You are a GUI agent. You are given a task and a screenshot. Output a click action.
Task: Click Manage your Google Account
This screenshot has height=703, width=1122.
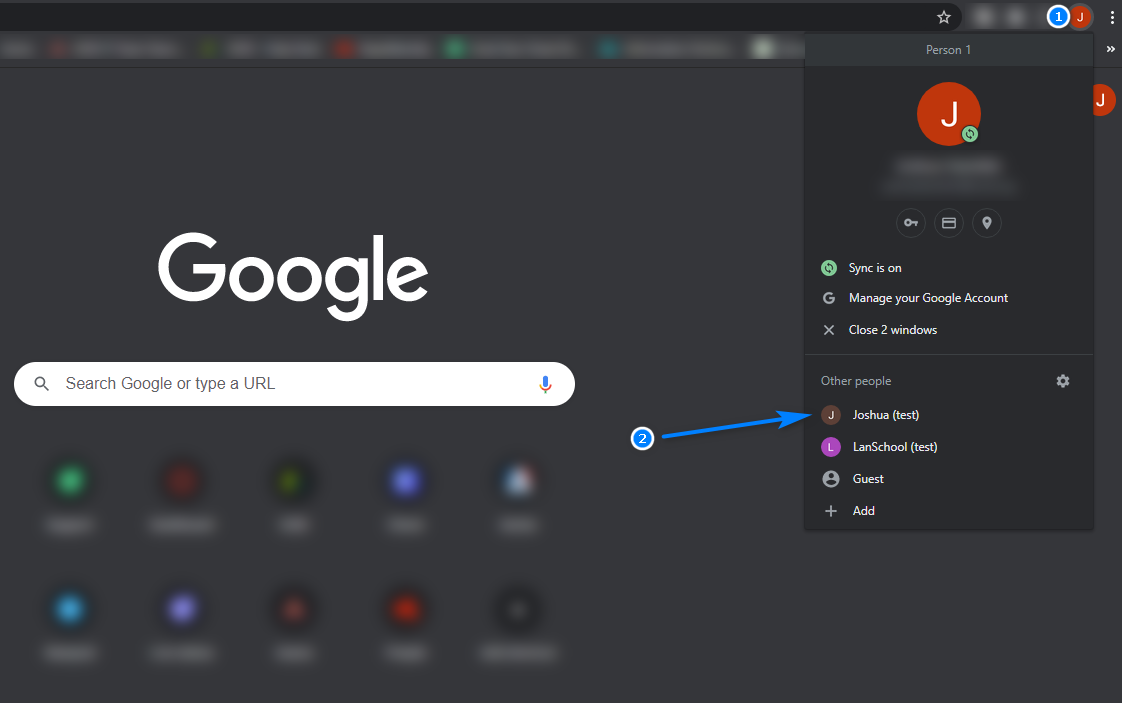tap(928, 297)
